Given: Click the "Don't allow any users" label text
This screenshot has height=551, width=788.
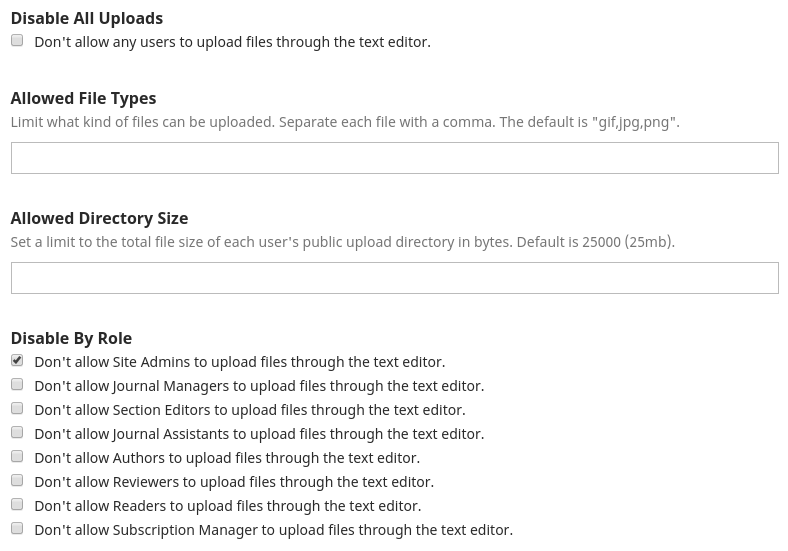Looking at the screenshot, I should [232, 42].
